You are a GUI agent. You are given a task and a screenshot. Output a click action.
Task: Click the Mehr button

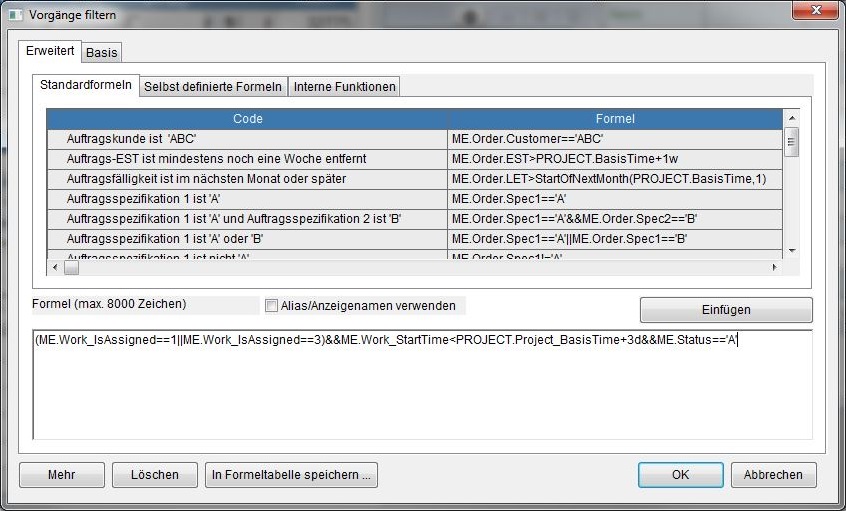61,475
